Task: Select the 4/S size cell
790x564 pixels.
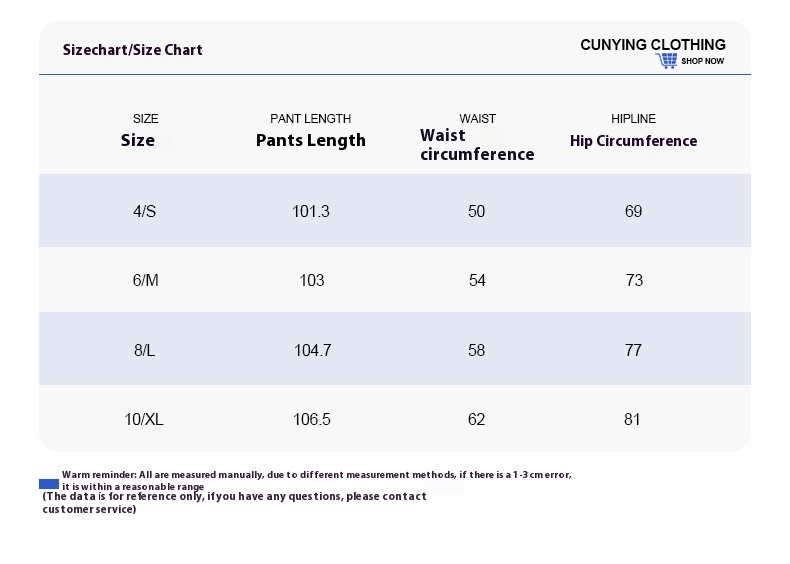Action: pyautogui.click(x=145, y=211)
